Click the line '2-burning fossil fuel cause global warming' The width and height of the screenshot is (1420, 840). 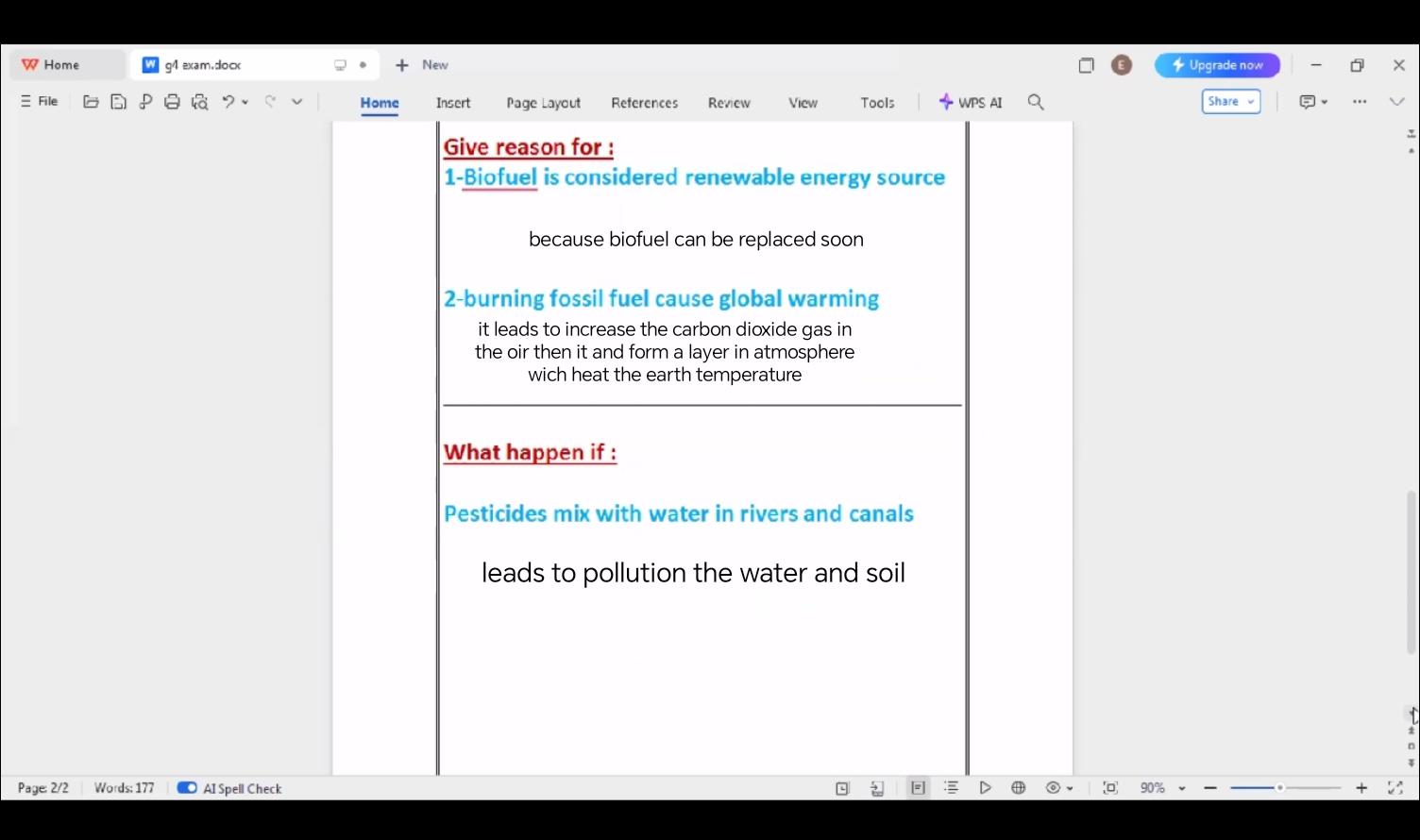tap(661, 299)
